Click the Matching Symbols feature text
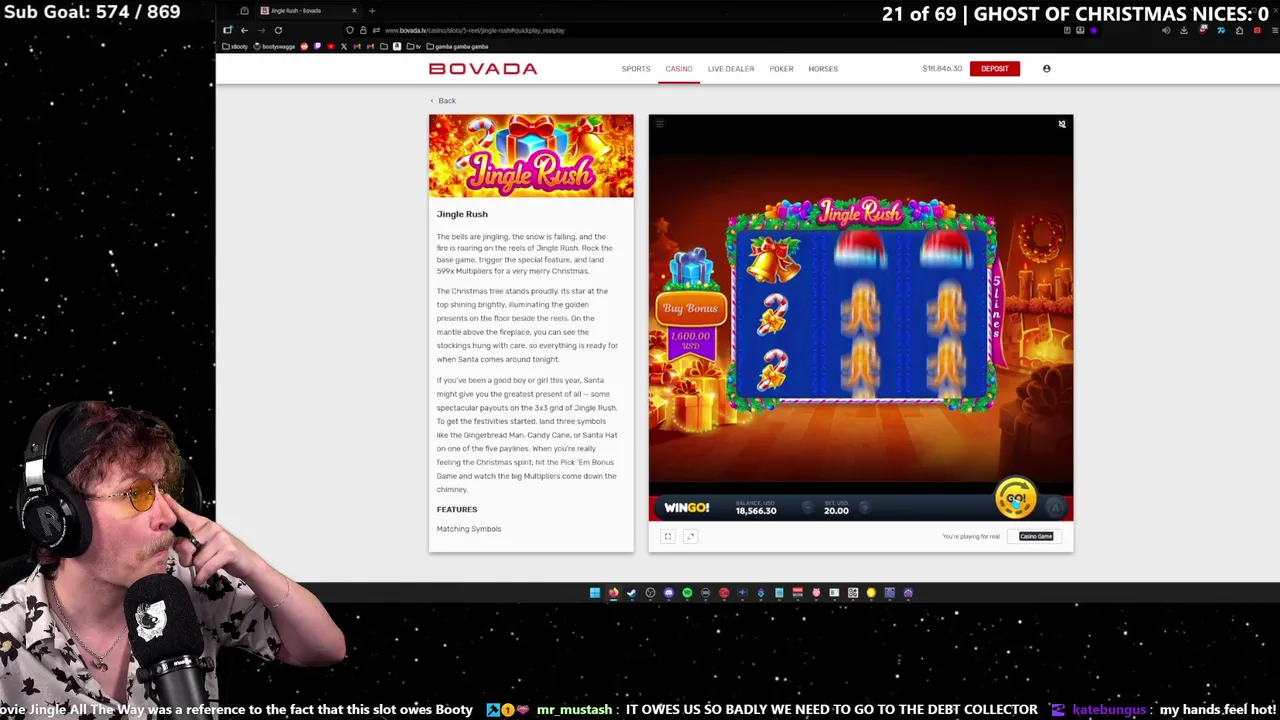The height and width of the screenshot is (720, 1280). (x=469, y=529)
